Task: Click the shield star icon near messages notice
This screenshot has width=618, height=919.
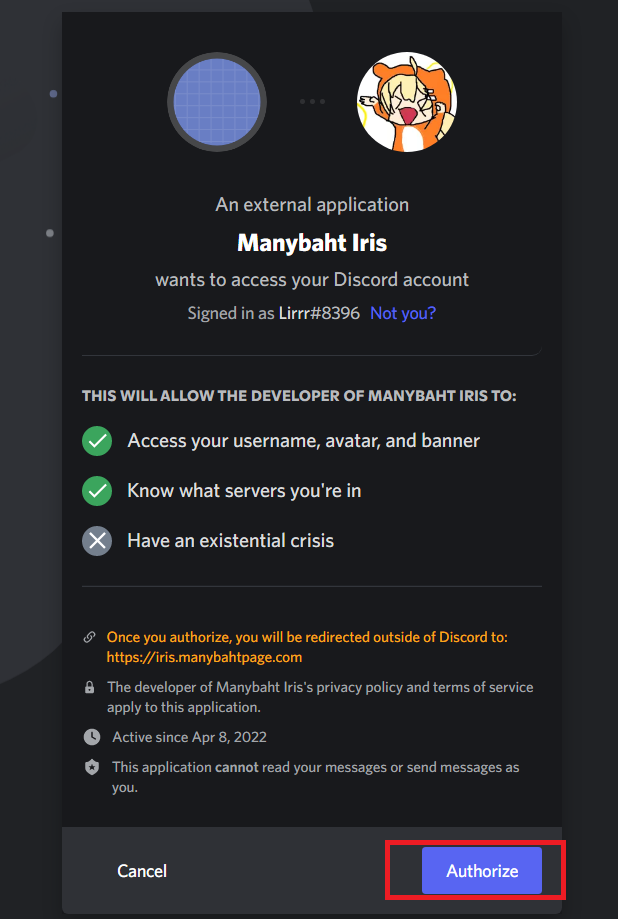Action: coord(92,767)
